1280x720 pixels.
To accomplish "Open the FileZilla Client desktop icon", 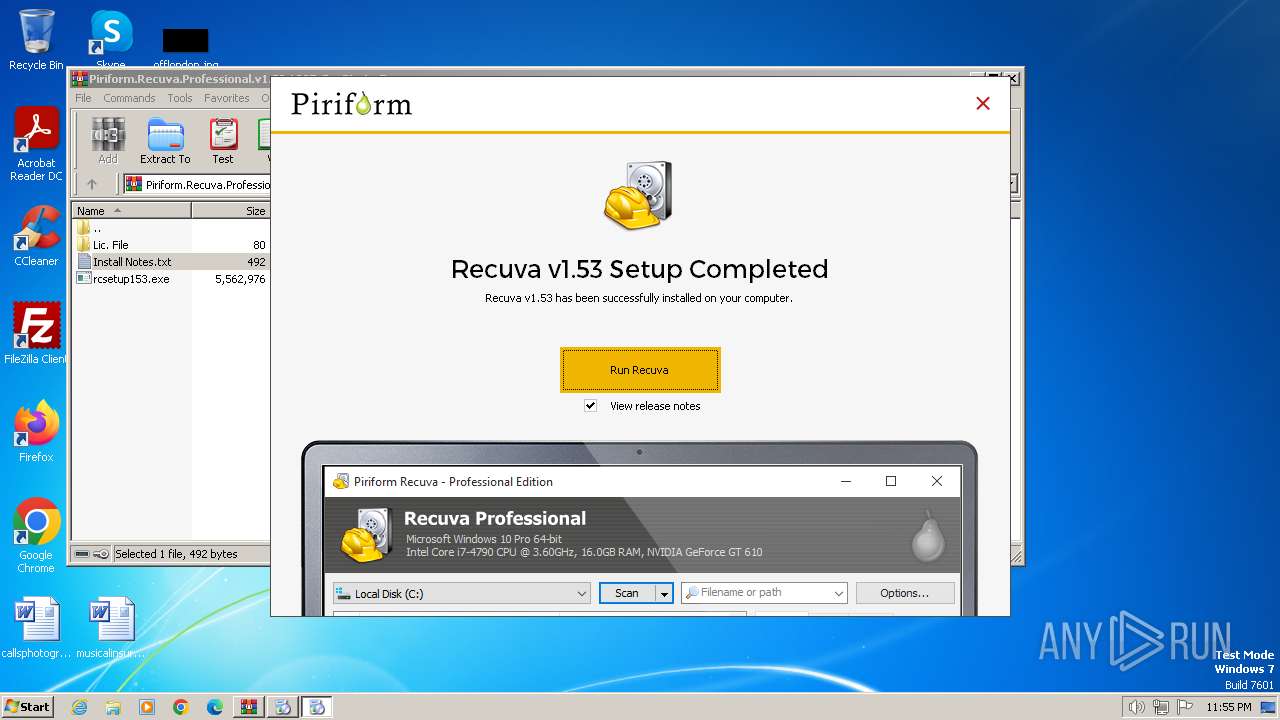I will [x=36, y=333].
